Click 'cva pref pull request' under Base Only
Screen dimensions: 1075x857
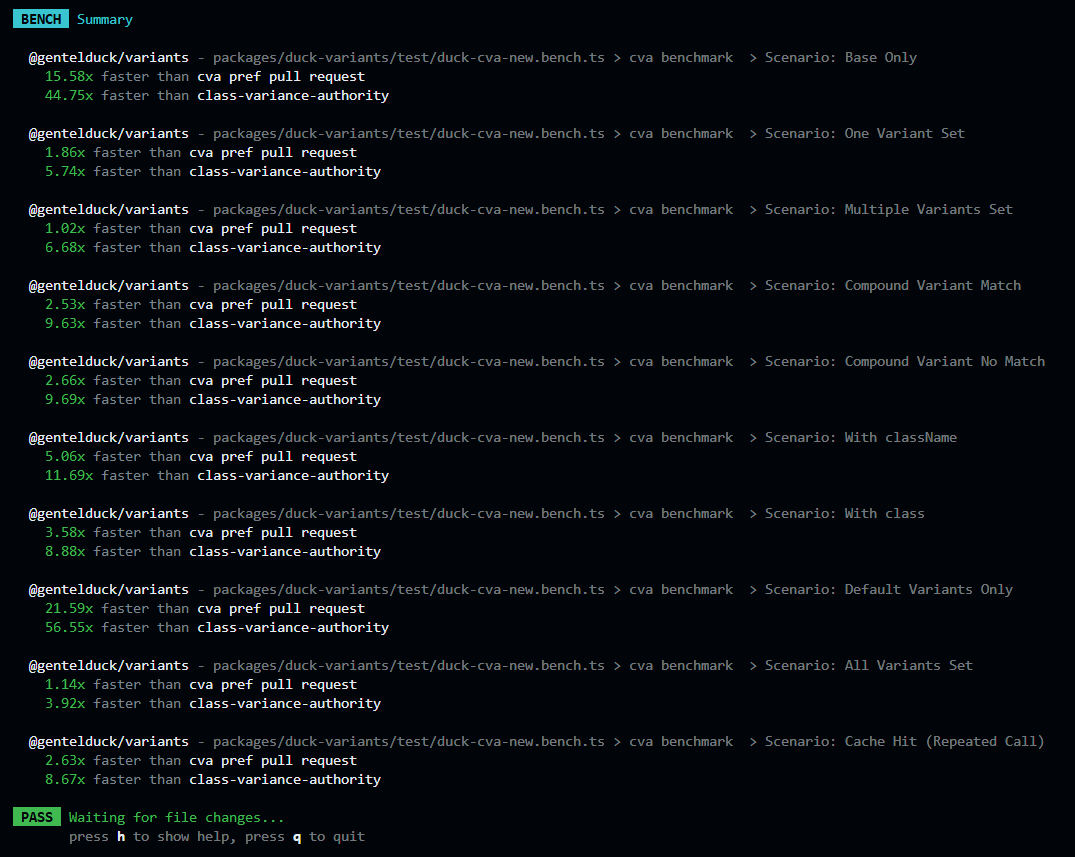tap(281, 77)
